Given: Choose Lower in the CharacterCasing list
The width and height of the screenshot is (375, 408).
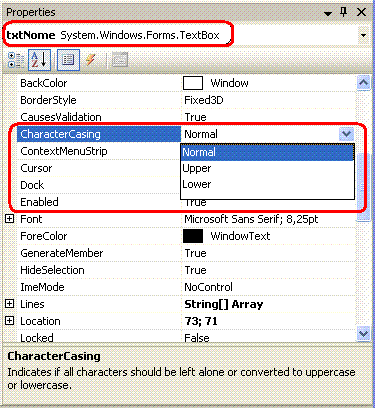Looking at the screenshot, I should [267, 184].
